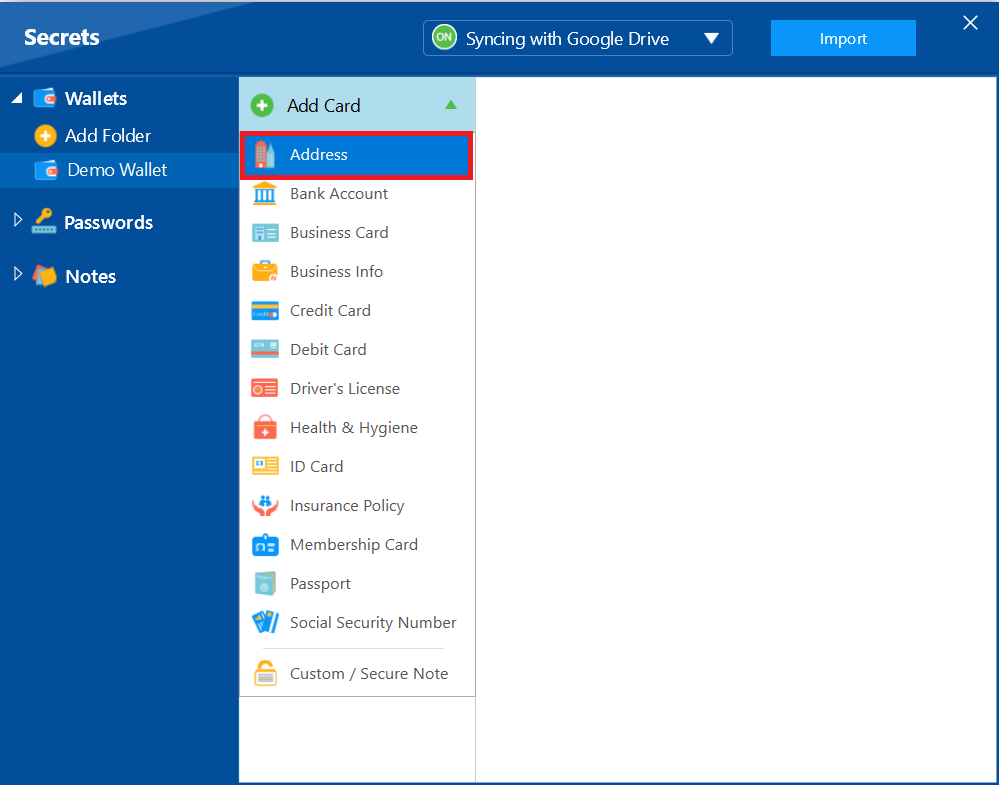Click the yellow plus Add Folder icon
This screenshot has width=999, height=785.
click(x=45, y=136)
